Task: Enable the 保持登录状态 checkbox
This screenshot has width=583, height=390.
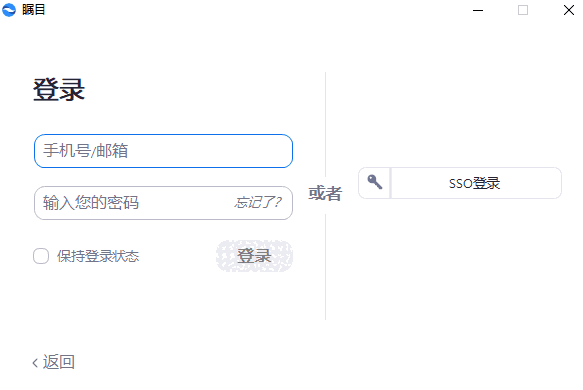Action: pyautogui.click(x=41, y=256)
